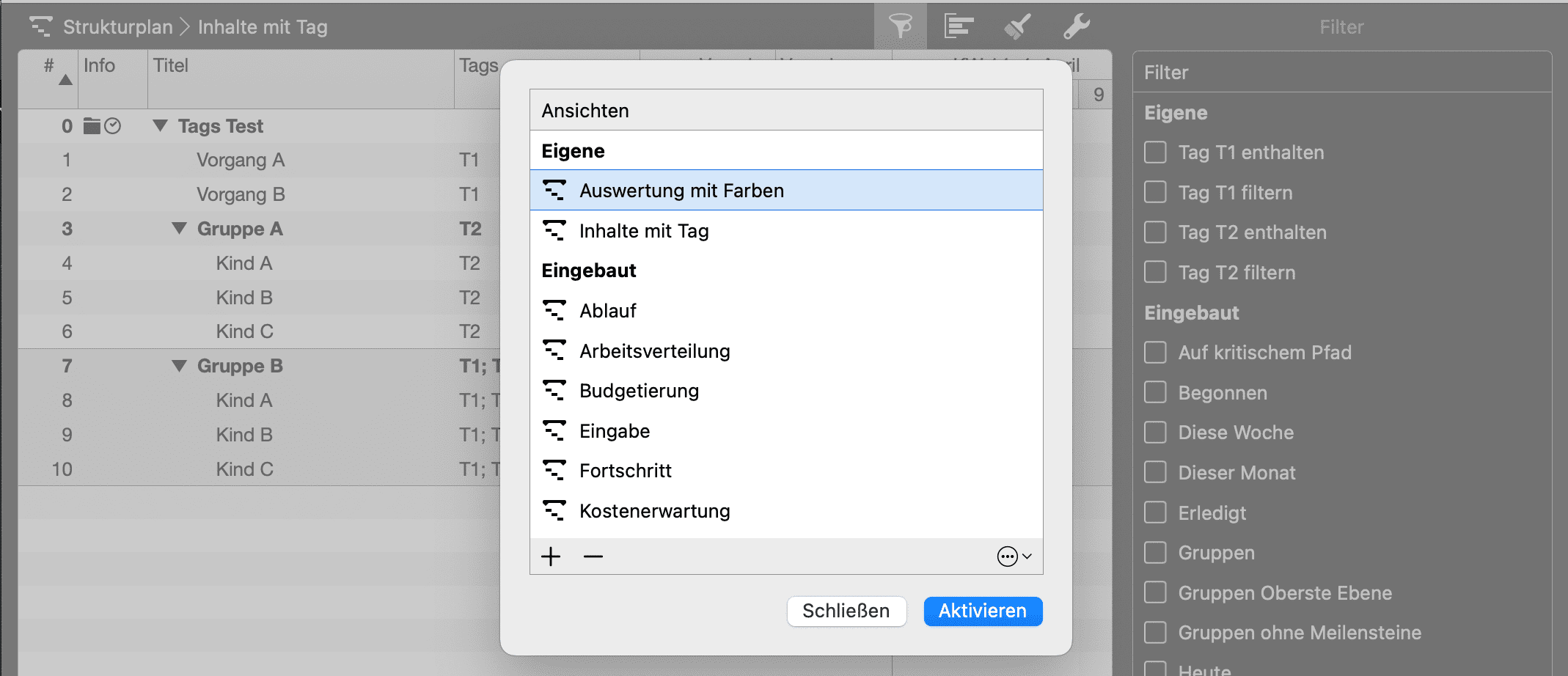Viewport: 1568px width, 676px height.
Task: Collapse the Tags Test group triangle
Action: pos(159,125)
